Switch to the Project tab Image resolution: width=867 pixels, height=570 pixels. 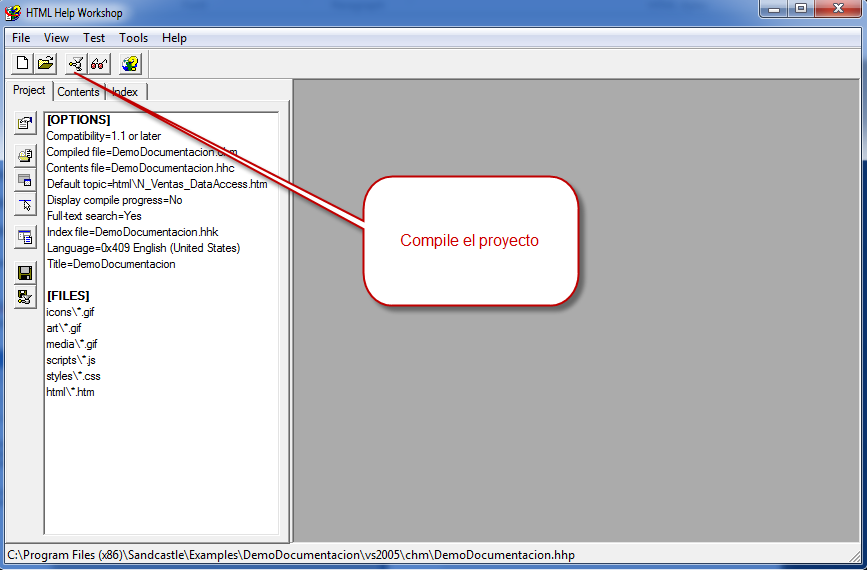[29, 90]
